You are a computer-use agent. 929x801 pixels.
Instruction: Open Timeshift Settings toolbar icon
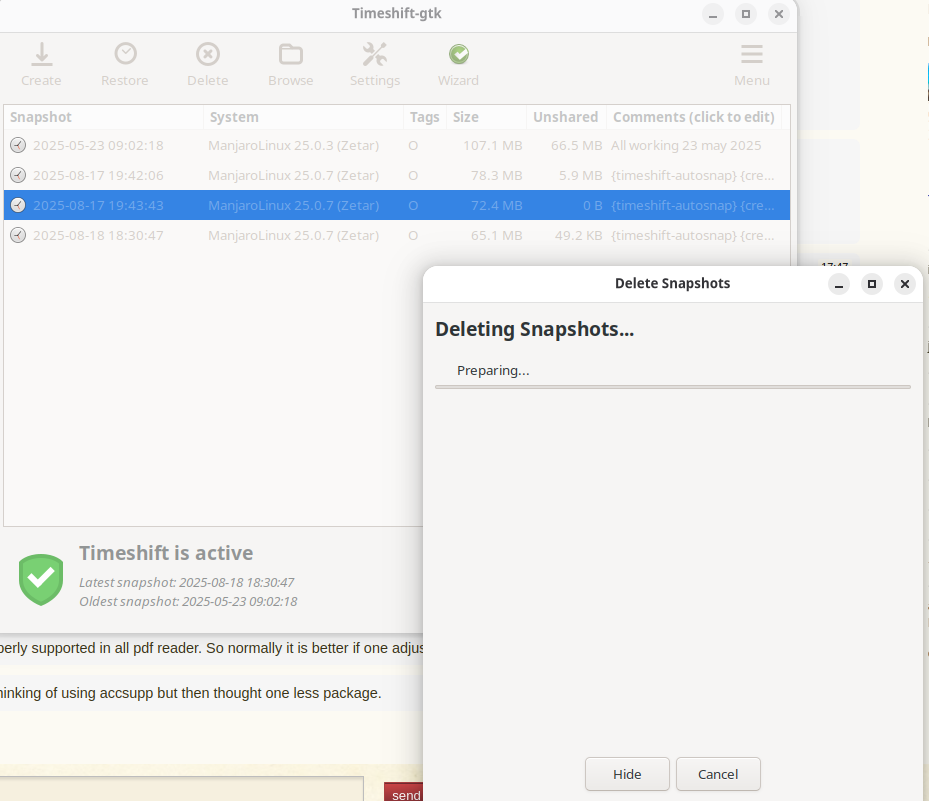[x=374, y=55]
